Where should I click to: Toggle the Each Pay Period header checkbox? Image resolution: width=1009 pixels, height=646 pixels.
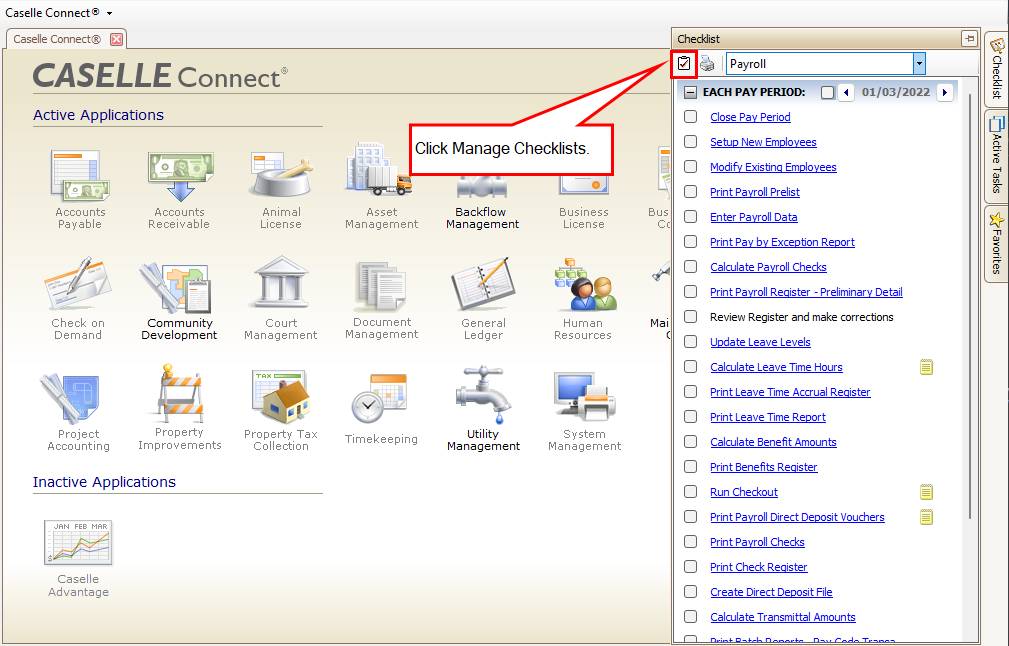click(828, 93)
